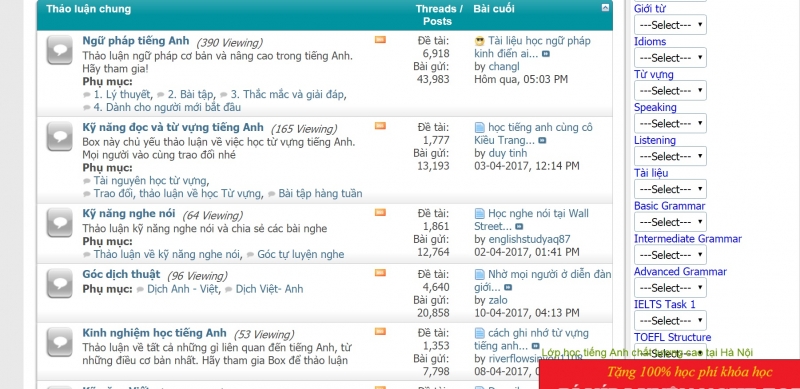Open subforum Dịch Anh - Việt

[x=183, y=289]
